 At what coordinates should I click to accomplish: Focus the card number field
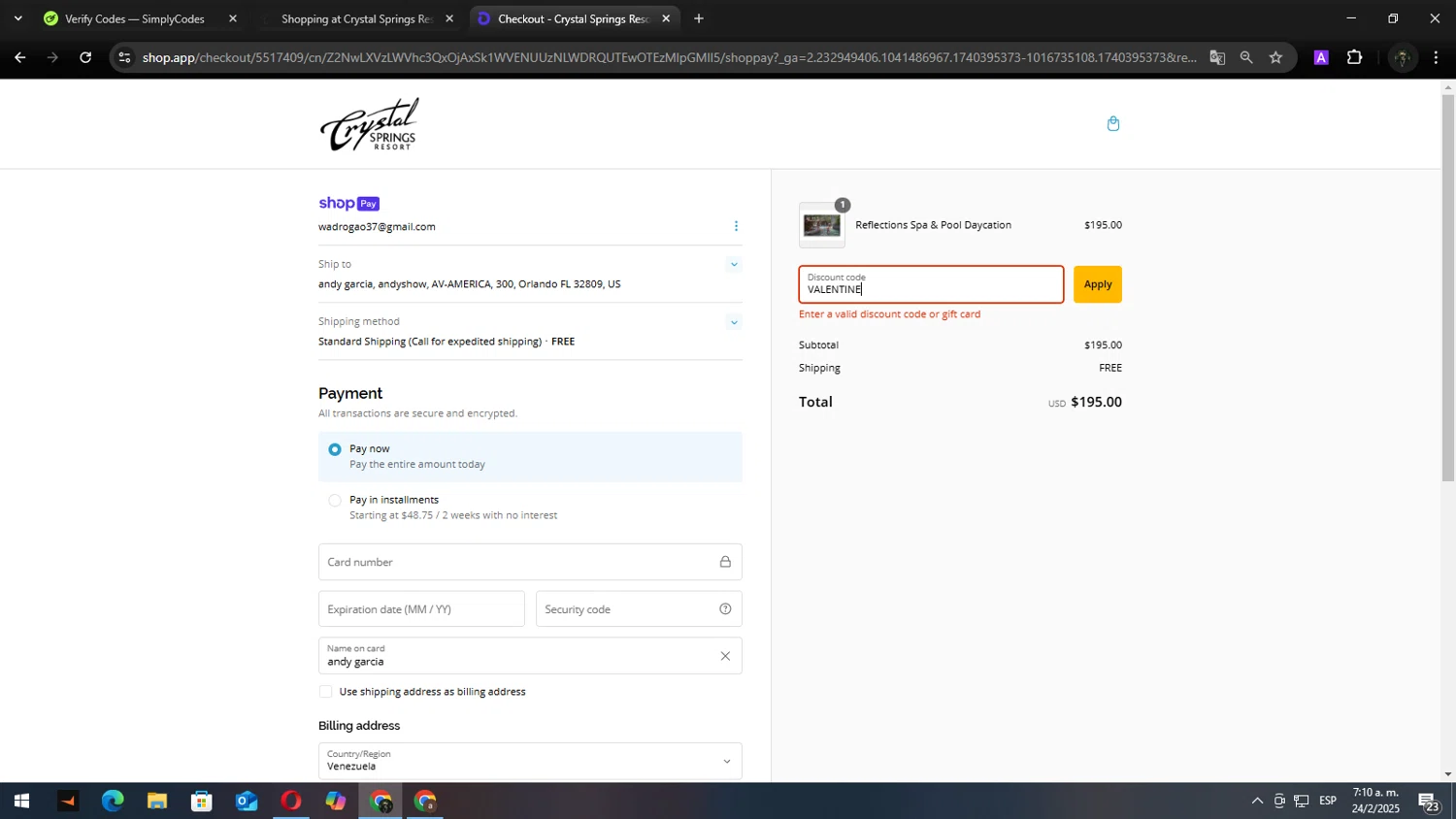(530, 562)
